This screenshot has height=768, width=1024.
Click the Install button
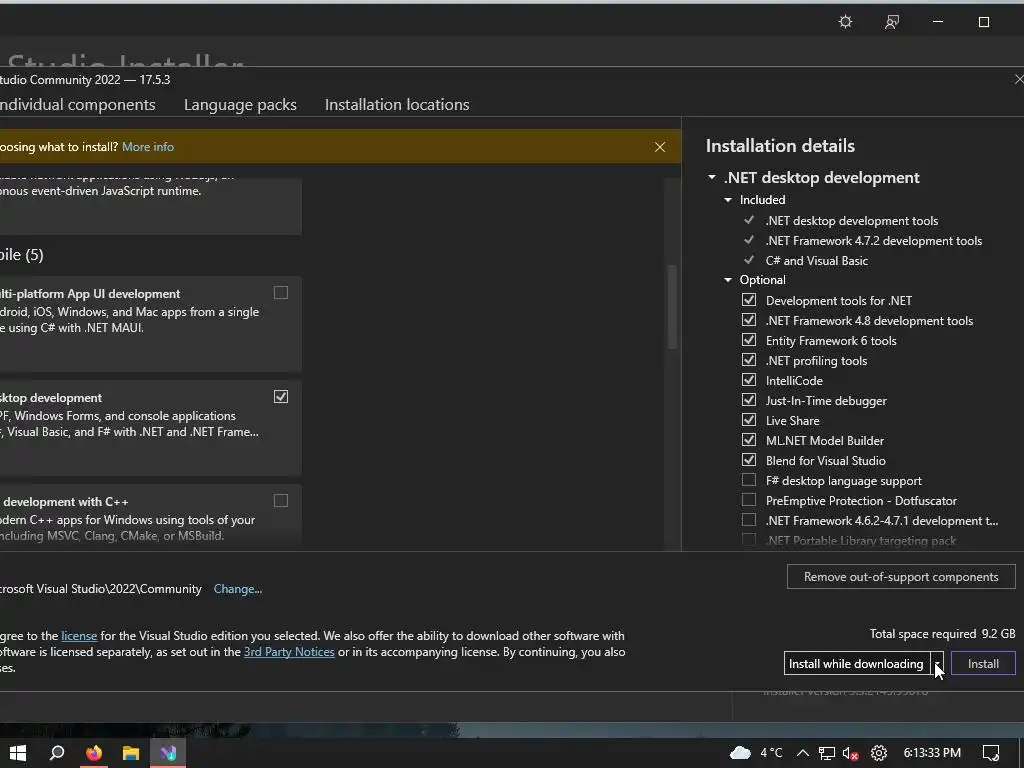click(x=983, y=664)
